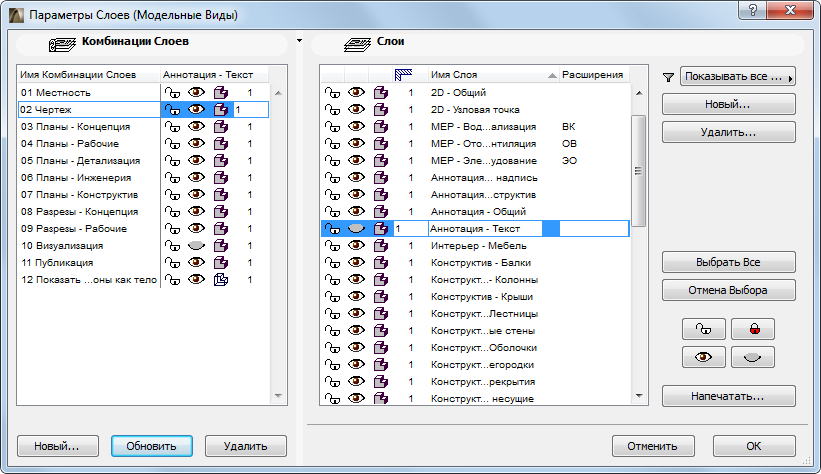The width and height of the screenshot is (821, 474).
Task: Click lock icon of Интерьер - Мебель layer
Action: tap(332, 246)
